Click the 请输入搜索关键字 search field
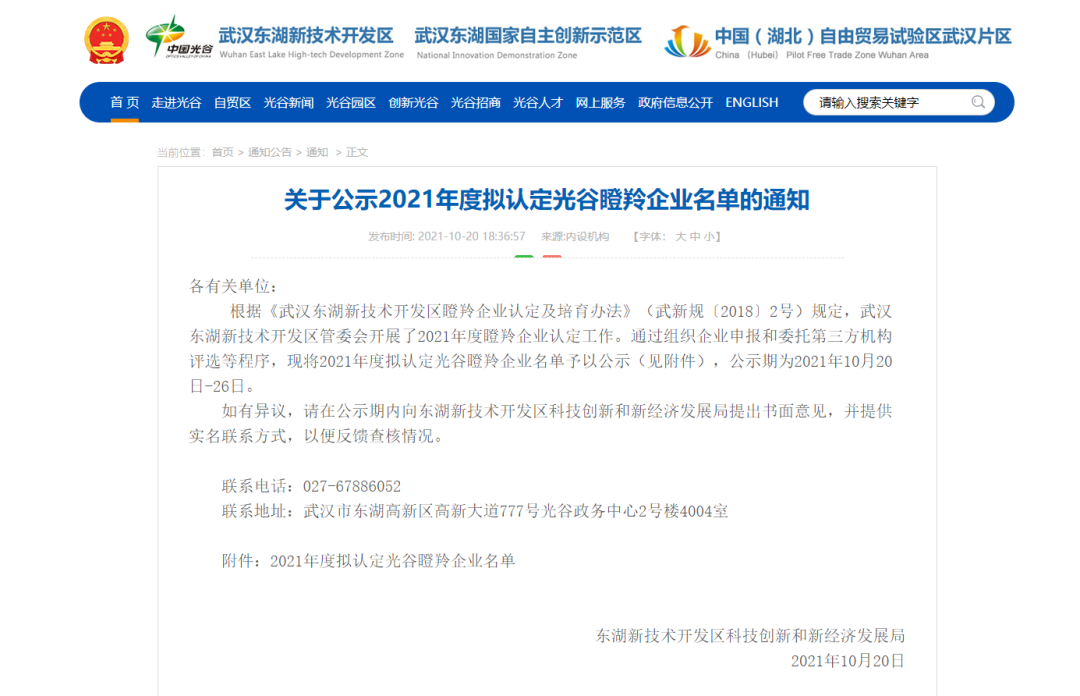Screen dimensions: 1080x696 point(898,103)
